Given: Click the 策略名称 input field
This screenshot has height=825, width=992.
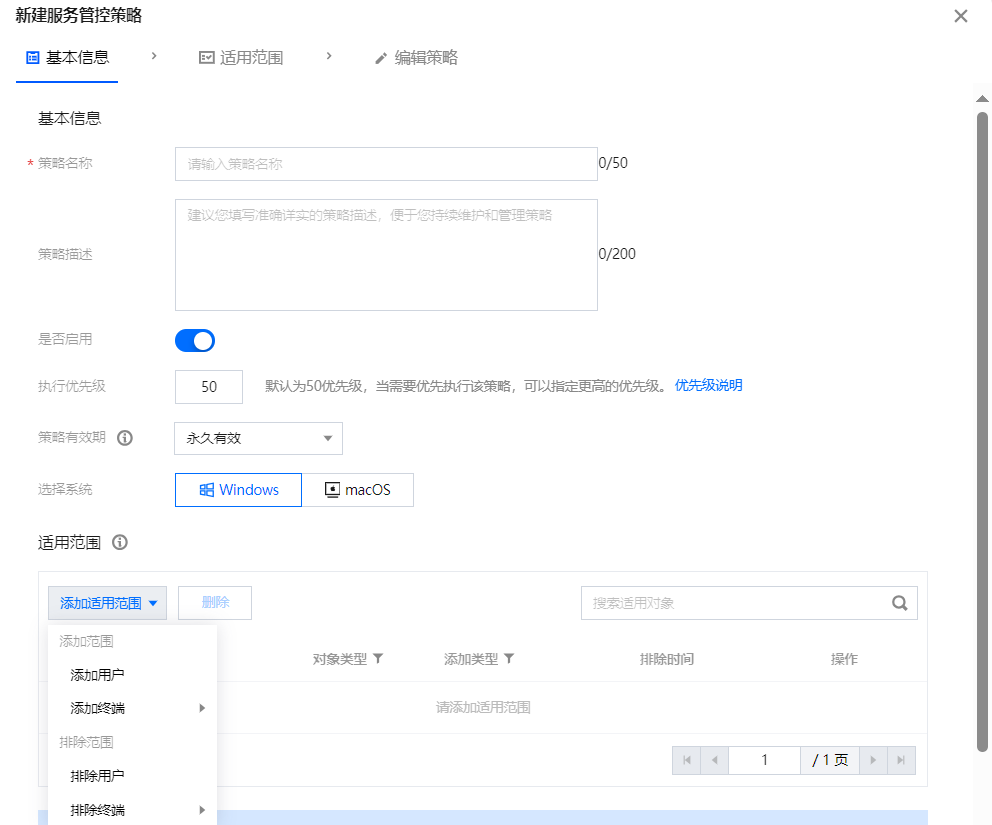Looking at the screenshot, I should (x=386, y=164).
